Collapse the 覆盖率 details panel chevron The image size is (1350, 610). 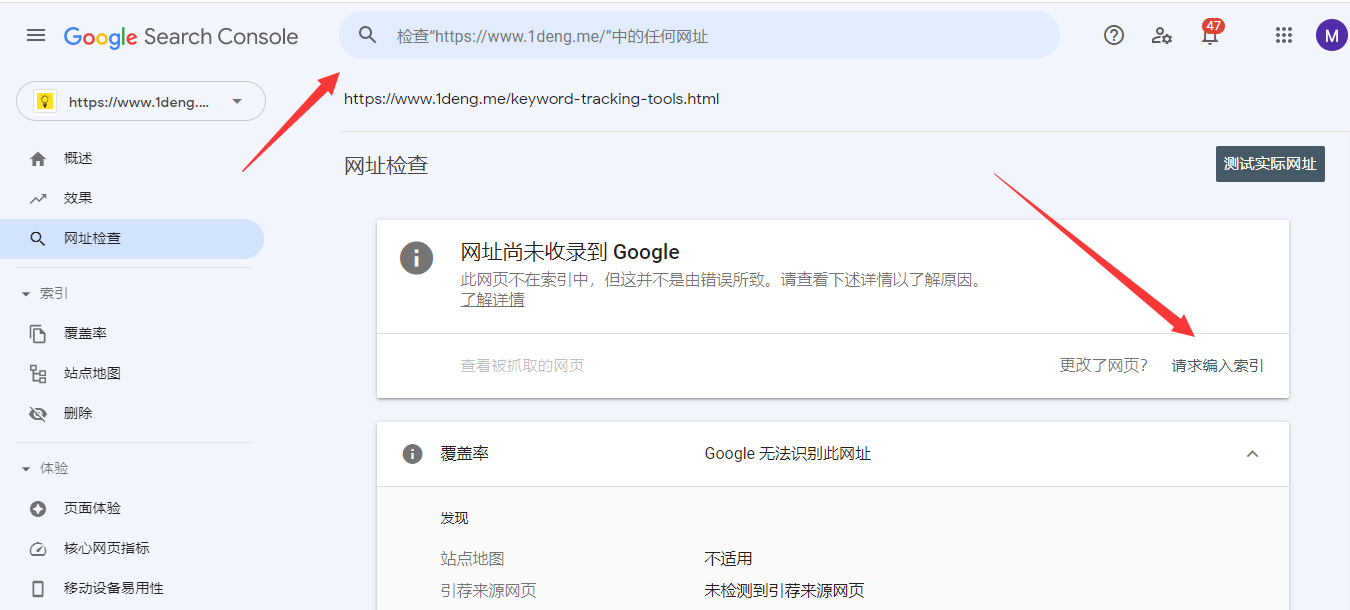click(1252, 454)
